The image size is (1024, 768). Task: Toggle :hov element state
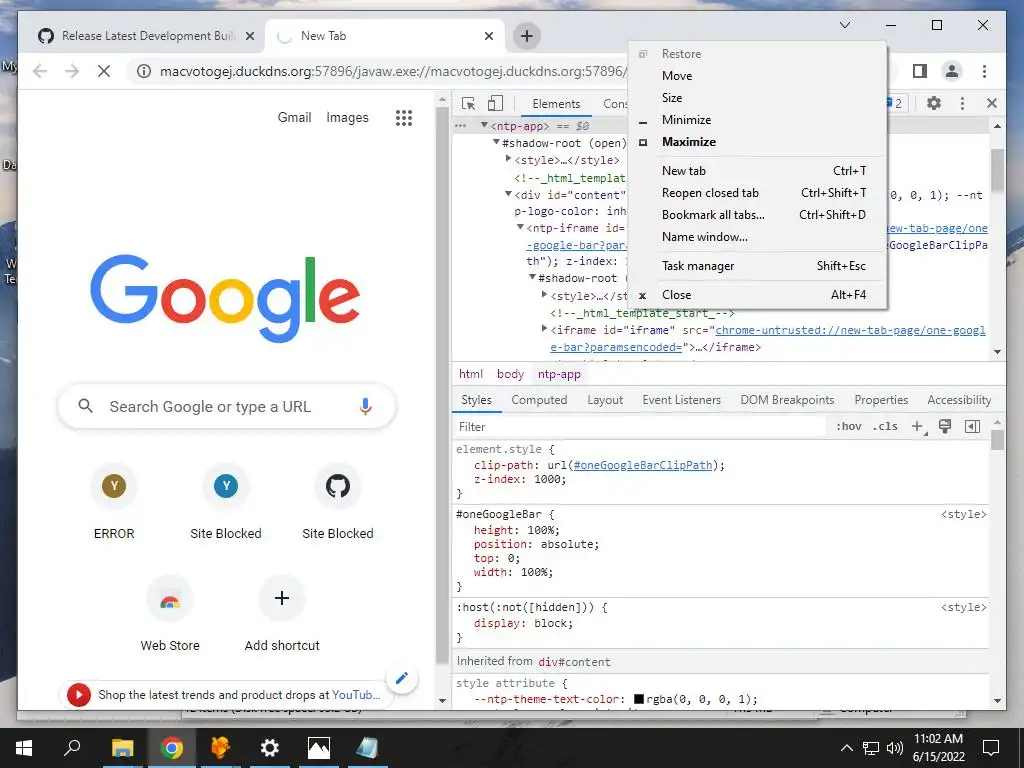click(x=848, y=426)
